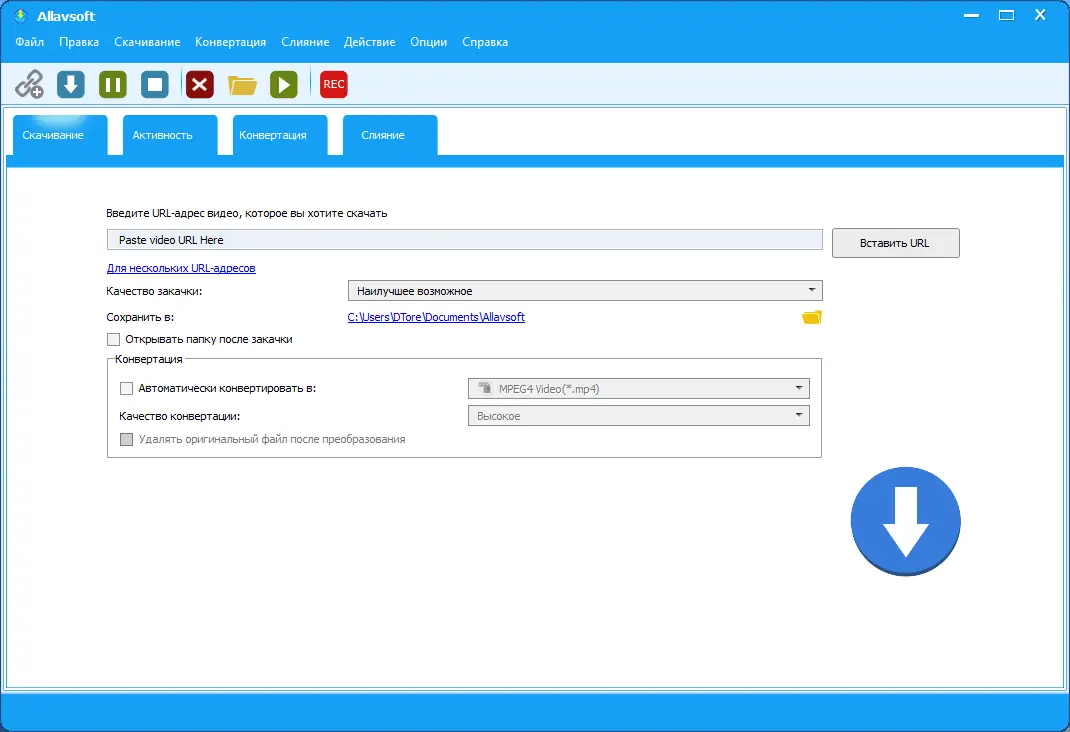Open downloads folder from the toolbar folder icon
The height and width of the screenshot is (732, 1070).
click(242, 84)
